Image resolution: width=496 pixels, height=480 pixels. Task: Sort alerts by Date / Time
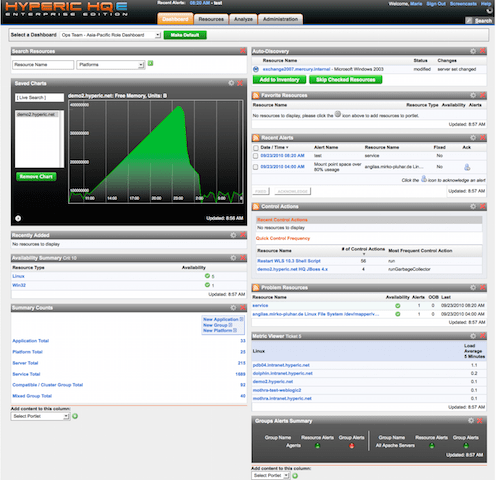[x=274, y=147]
